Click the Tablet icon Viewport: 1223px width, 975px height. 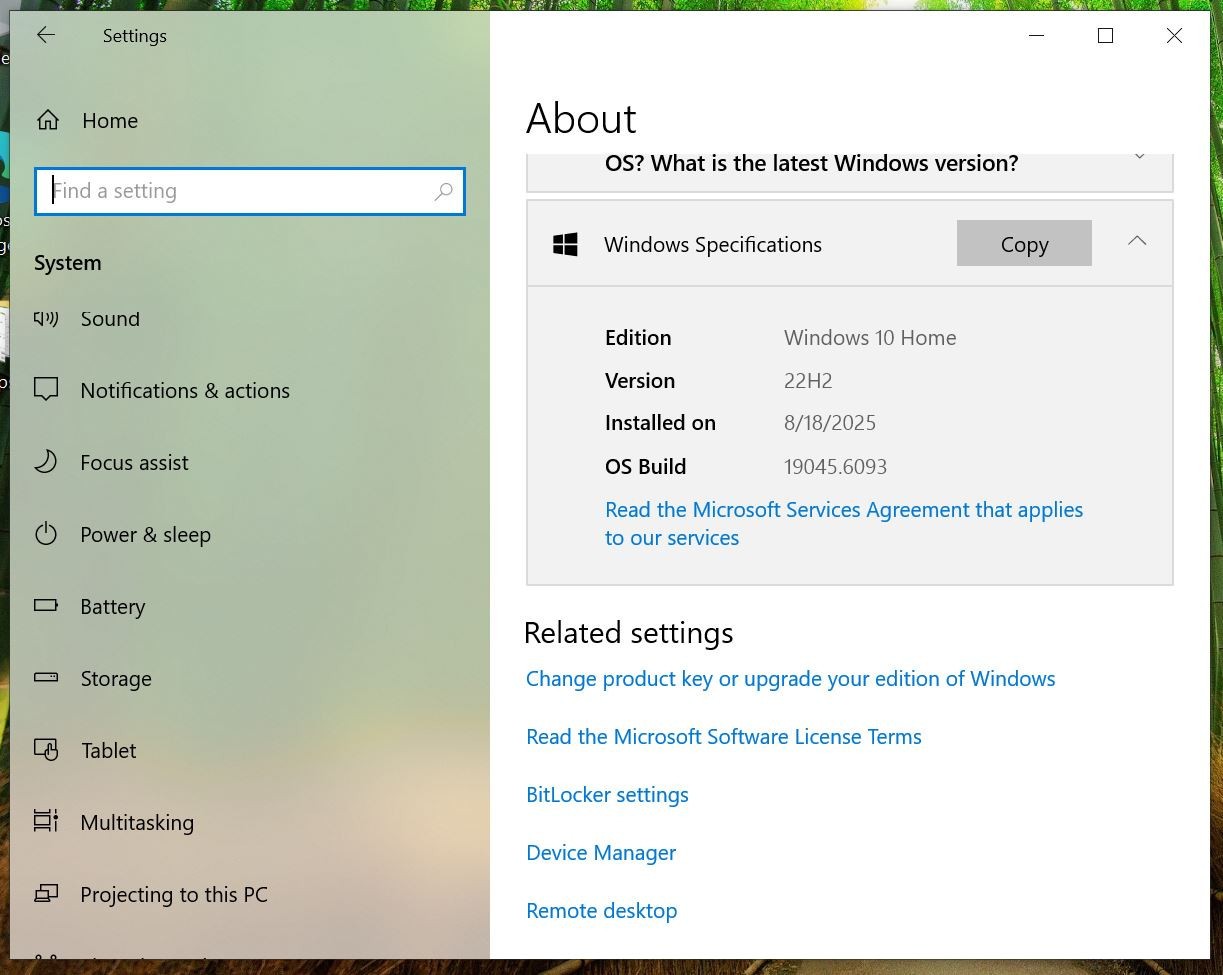tap(46, 749)
